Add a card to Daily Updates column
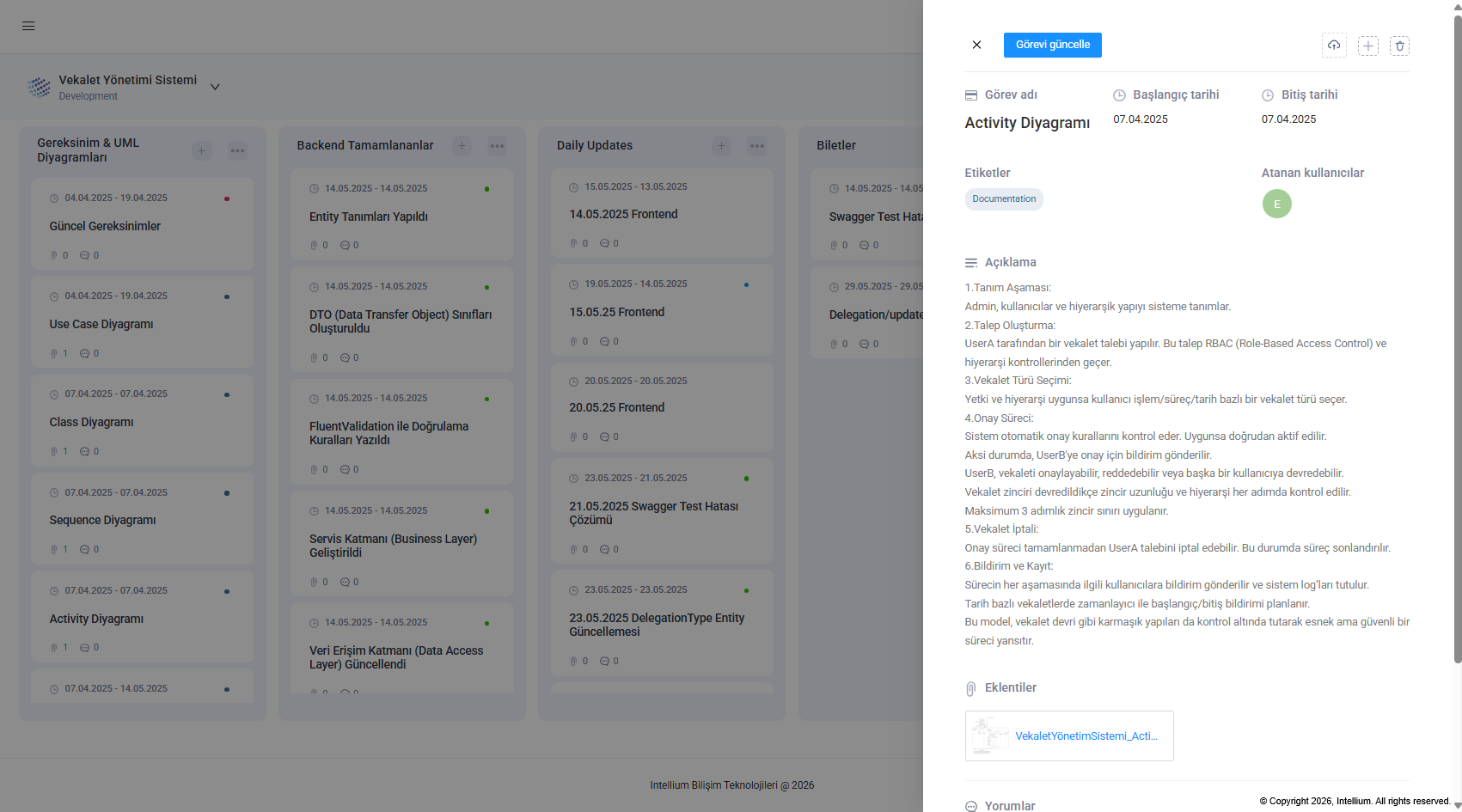Viewport: 1462px width, 812px height. click(x=721, y=146)
